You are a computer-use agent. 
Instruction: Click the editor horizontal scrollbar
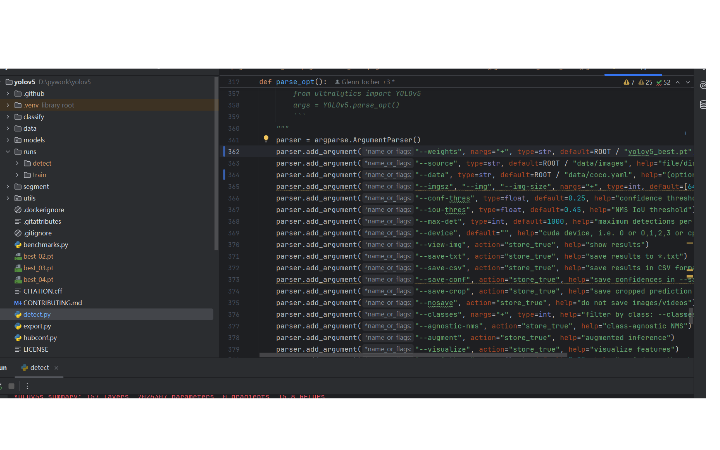(x=412, y=355)
